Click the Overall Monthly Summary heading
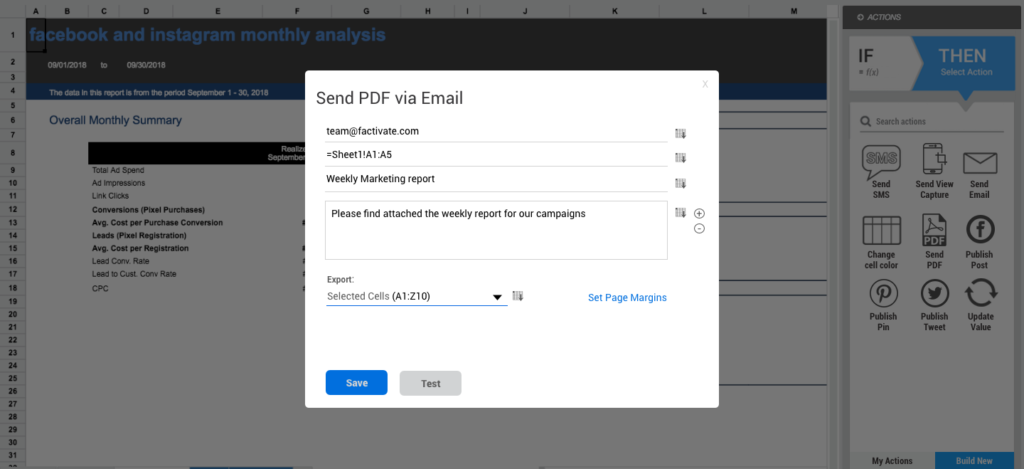The image size is (1024, 469). click(116, 120)
